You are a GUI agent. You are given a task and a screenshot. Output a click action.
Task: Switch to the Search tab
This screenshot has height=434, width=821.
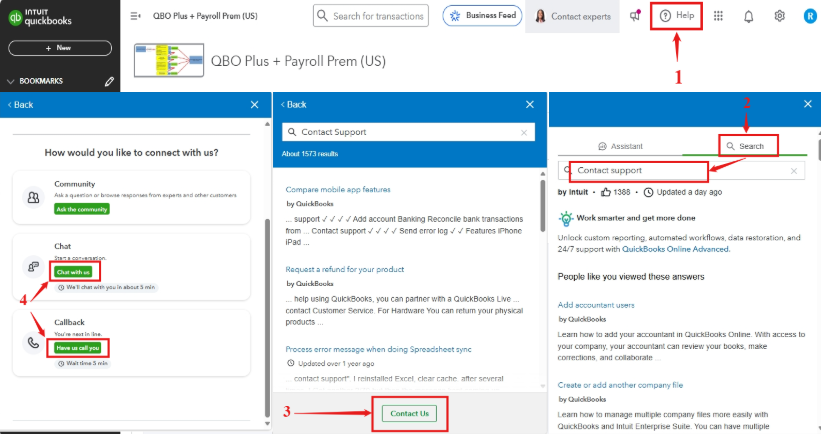point(745,147)
